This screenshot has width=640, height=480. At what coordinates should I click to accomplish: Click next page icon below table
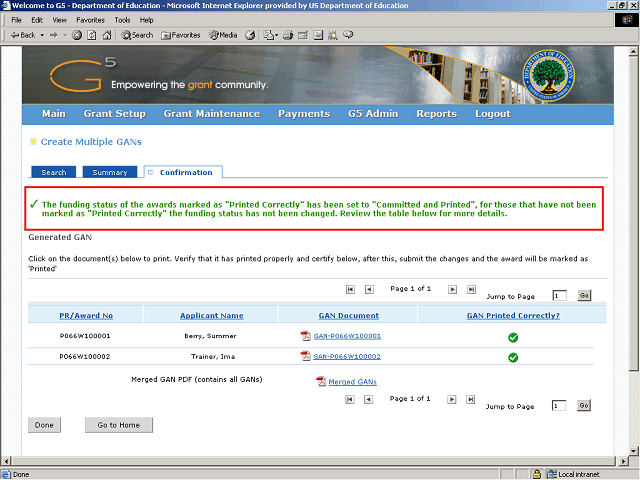pyautogui.click(x=451, y=400)
